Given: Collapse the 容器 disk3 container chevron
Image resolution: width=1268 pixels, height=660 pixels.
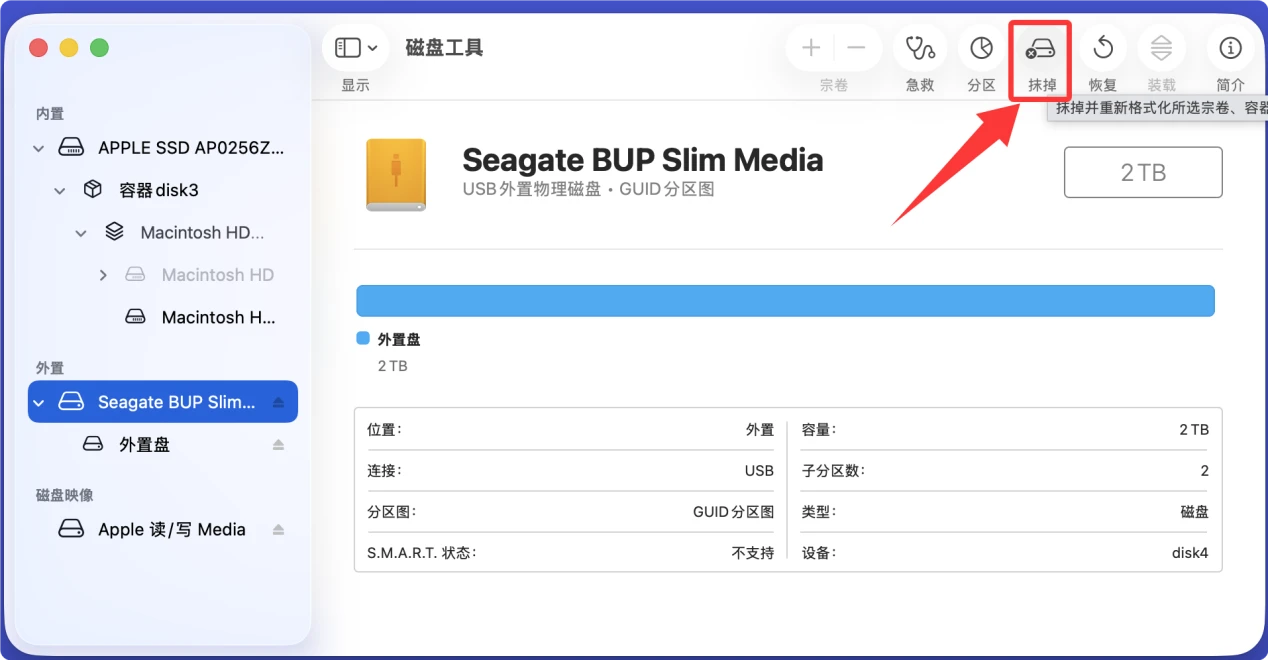Looking at the screenshot, I should coord(60,190).
